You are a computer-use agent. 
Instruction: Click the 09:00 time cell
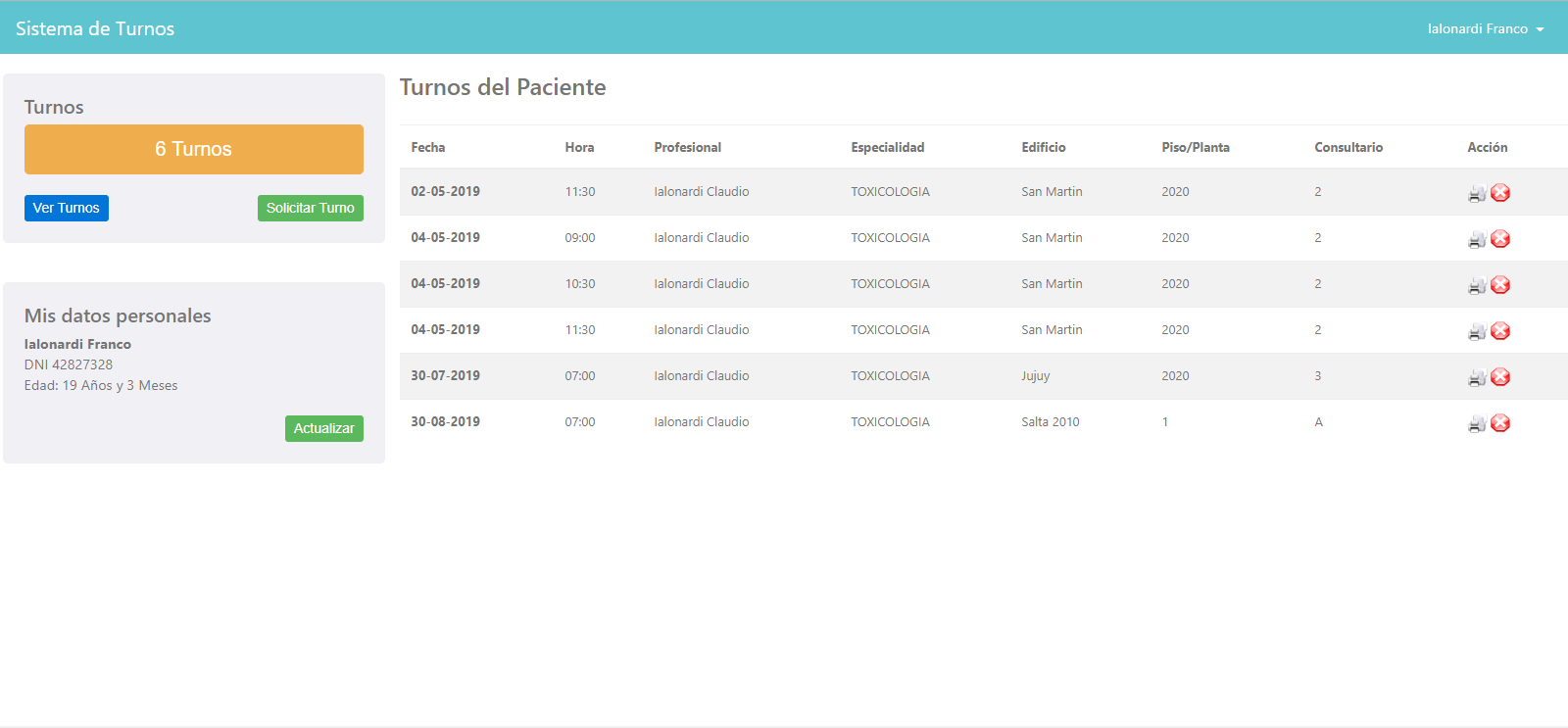pyautogui.click(x=580, y=237)
